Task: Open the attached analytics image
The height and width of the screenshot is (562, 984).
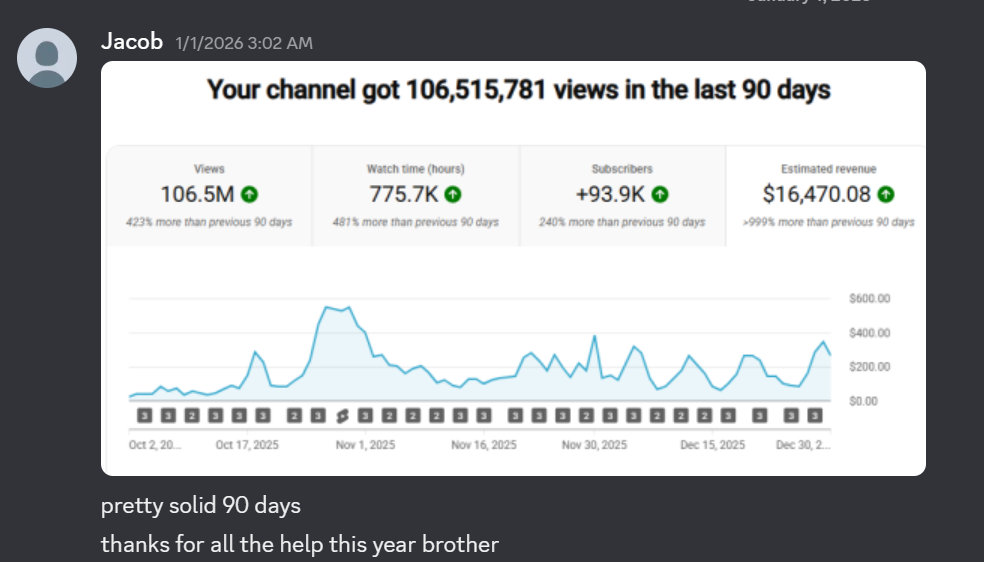Action: (x=513, y=268)
